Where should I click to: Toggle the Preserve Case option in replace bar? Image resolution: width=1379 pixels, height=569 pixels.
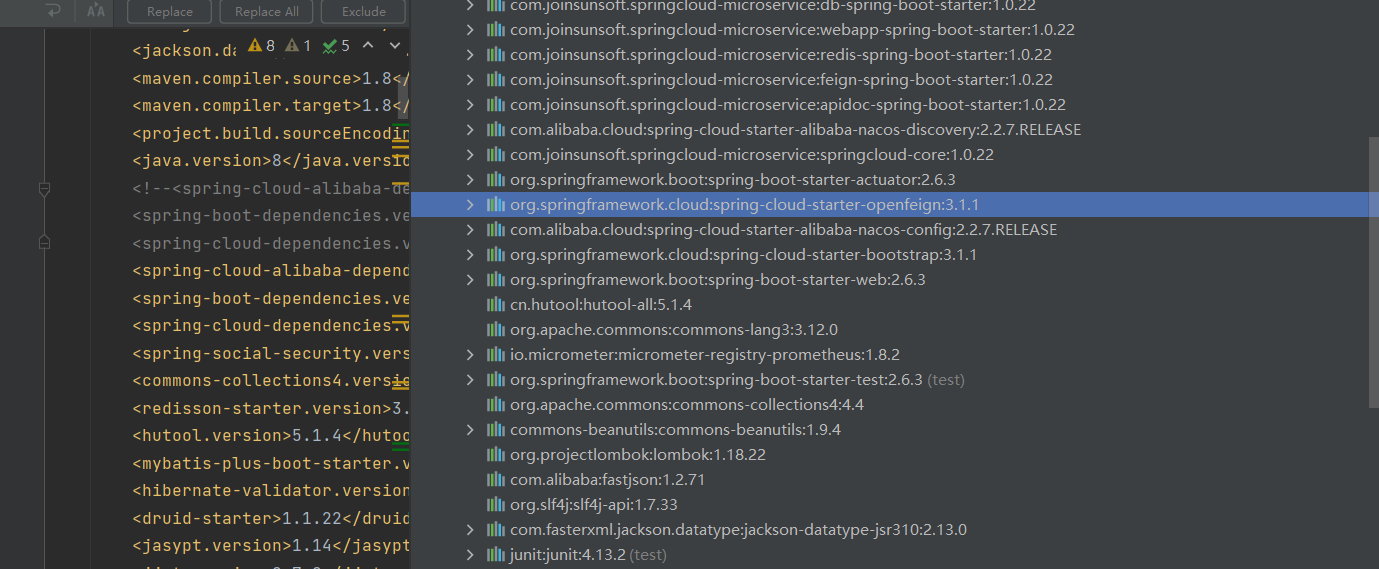[x=96, y=11]
